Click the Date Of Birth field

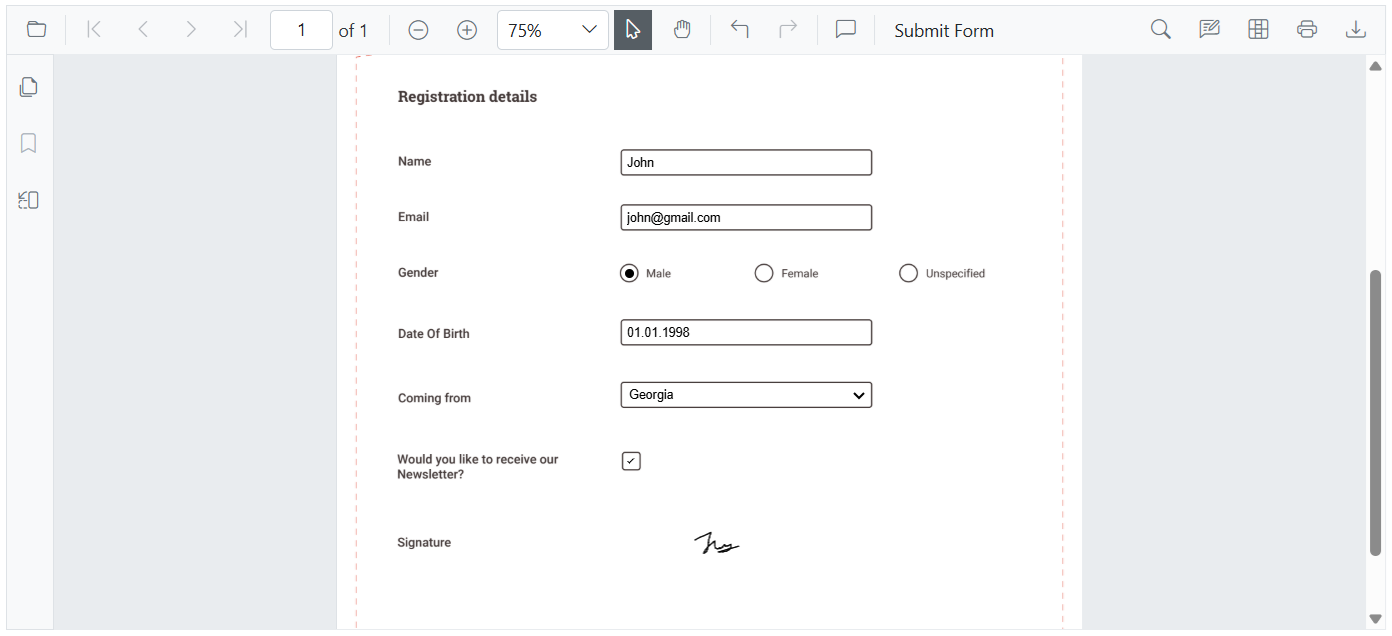point(746,332)
